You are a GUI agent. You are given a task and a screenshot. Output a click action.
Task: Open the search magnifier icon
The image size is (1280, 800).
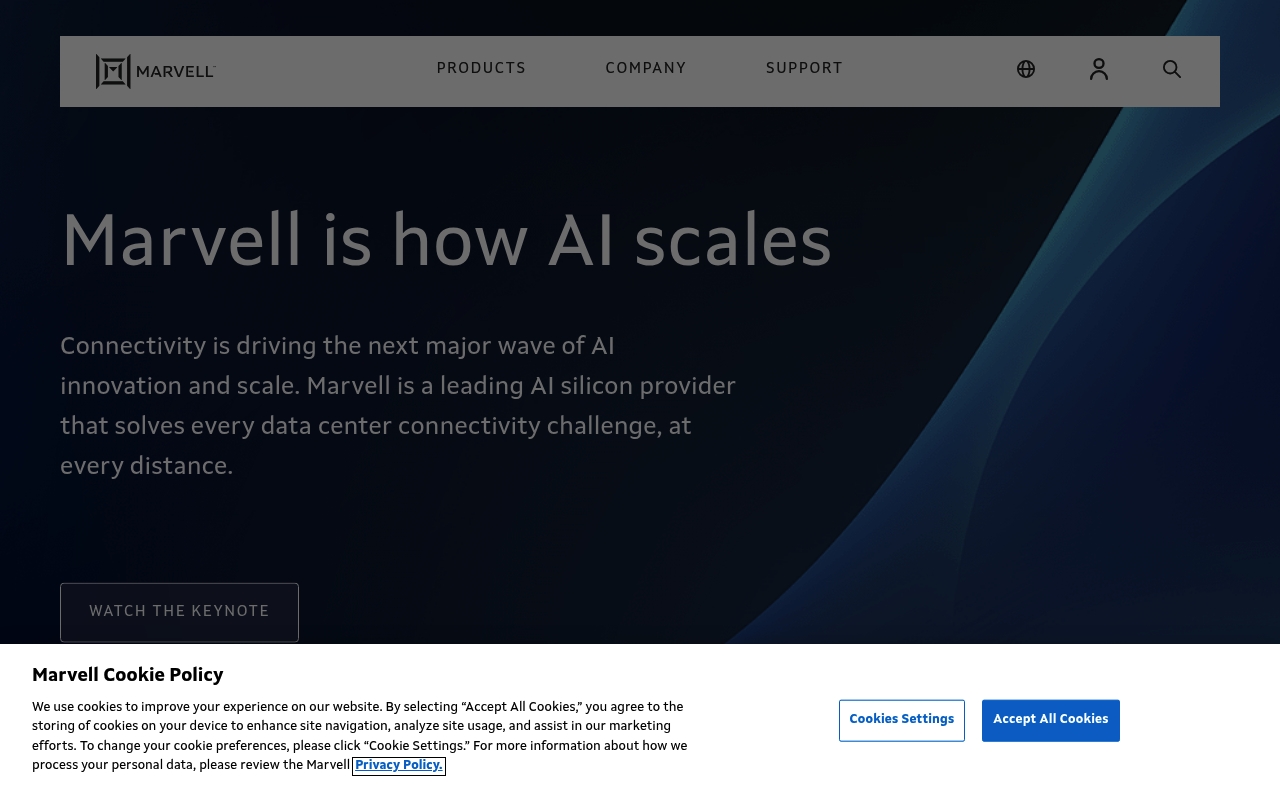coord(1172,69)
